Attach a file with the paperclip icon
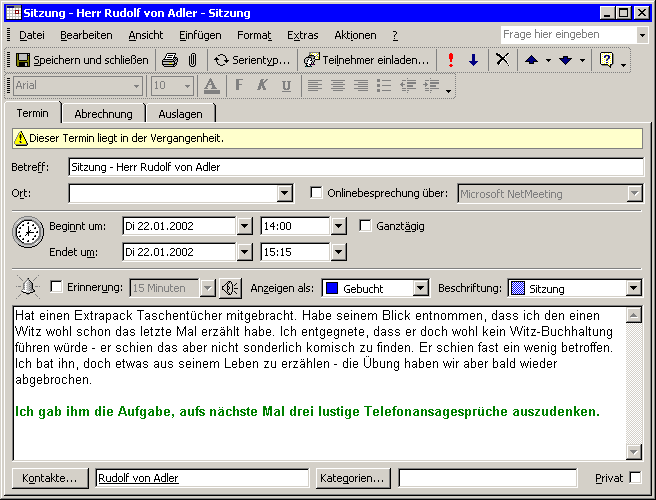656x500 pixels. (192, 60)
